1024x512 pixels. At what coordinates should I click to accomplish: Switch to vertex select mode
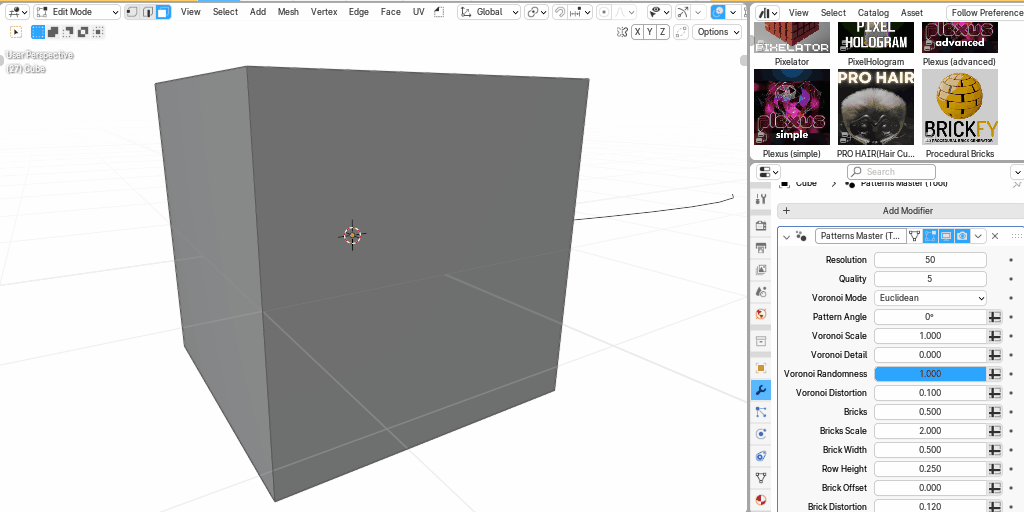click(132, 12)
